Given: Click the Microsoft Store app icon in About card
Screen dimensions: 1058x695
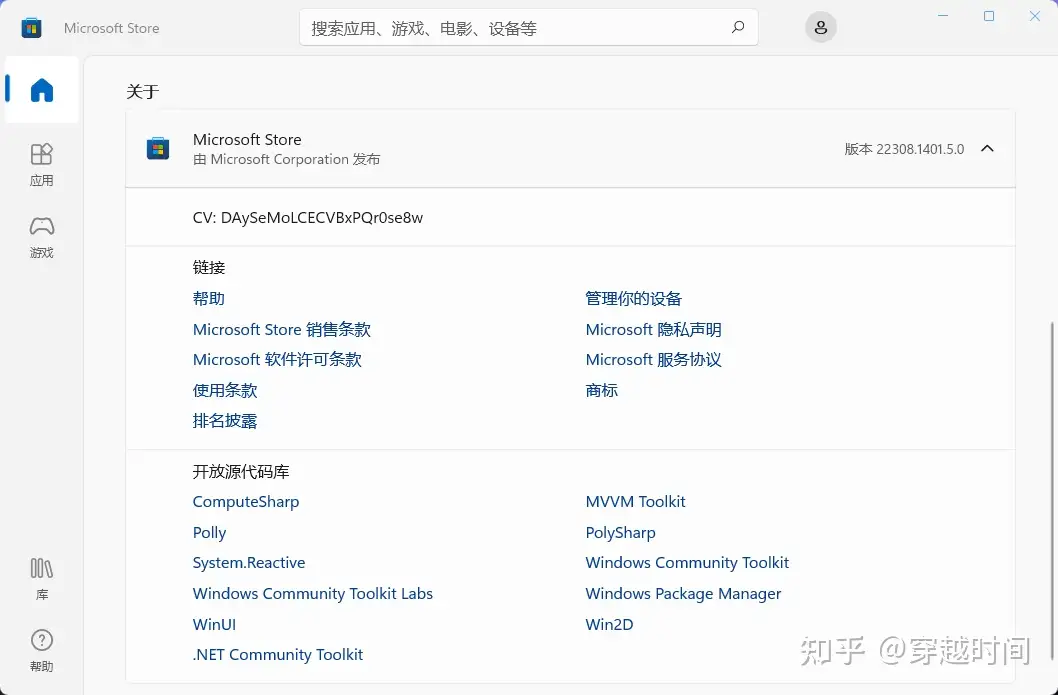Looking at the screenshot, I should [158, 148].
